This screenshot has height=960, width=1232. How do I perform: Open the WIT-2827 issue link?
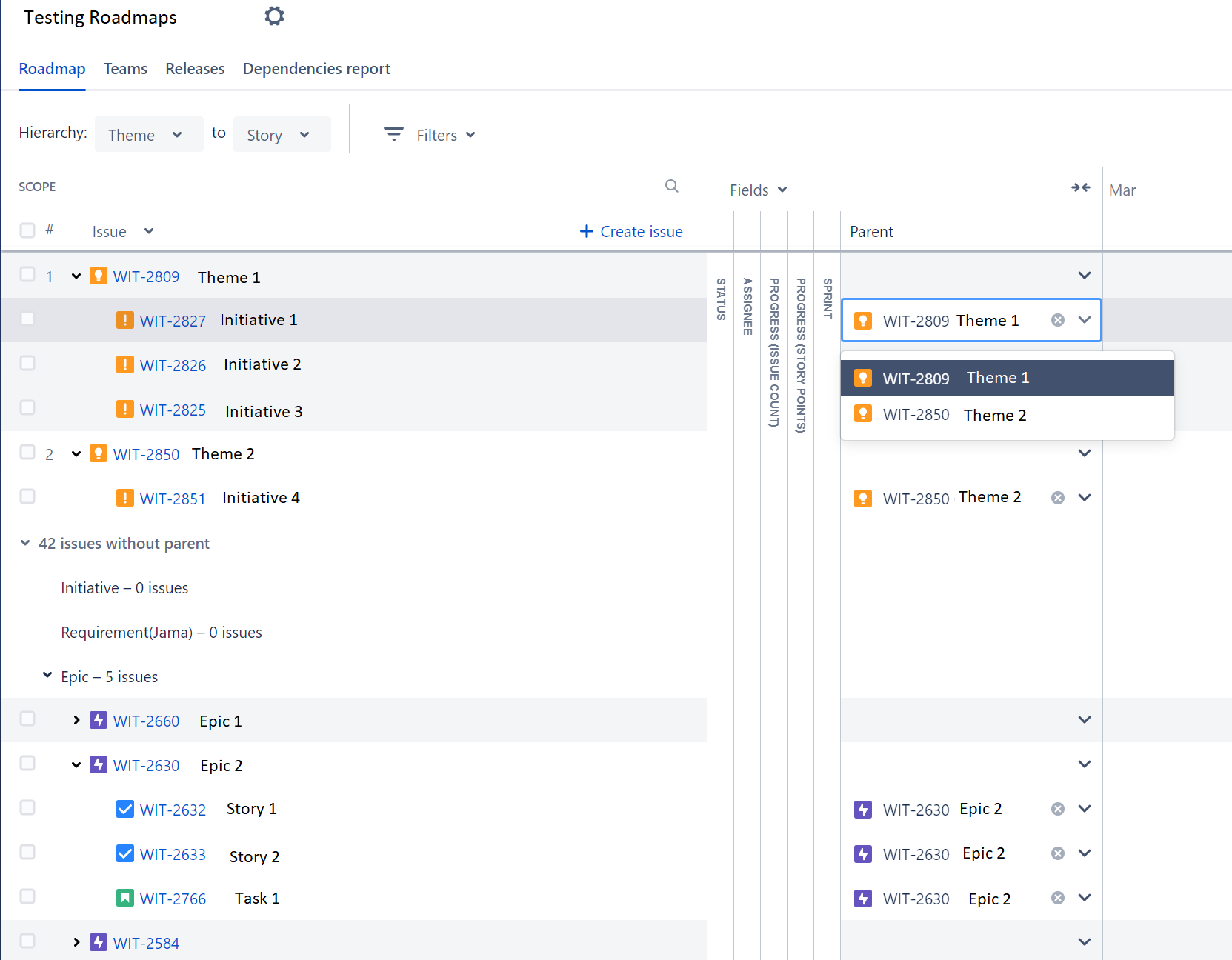point(173,321)
